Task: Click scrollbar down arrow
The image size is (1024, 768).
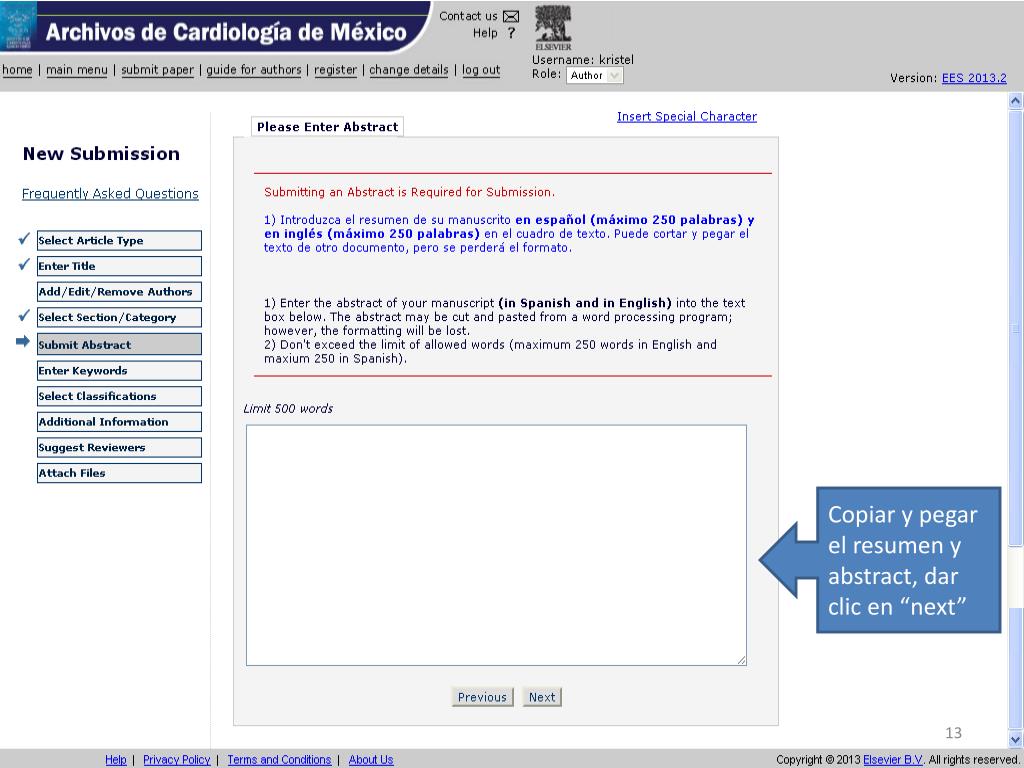Action: (x=1015, y=740)
